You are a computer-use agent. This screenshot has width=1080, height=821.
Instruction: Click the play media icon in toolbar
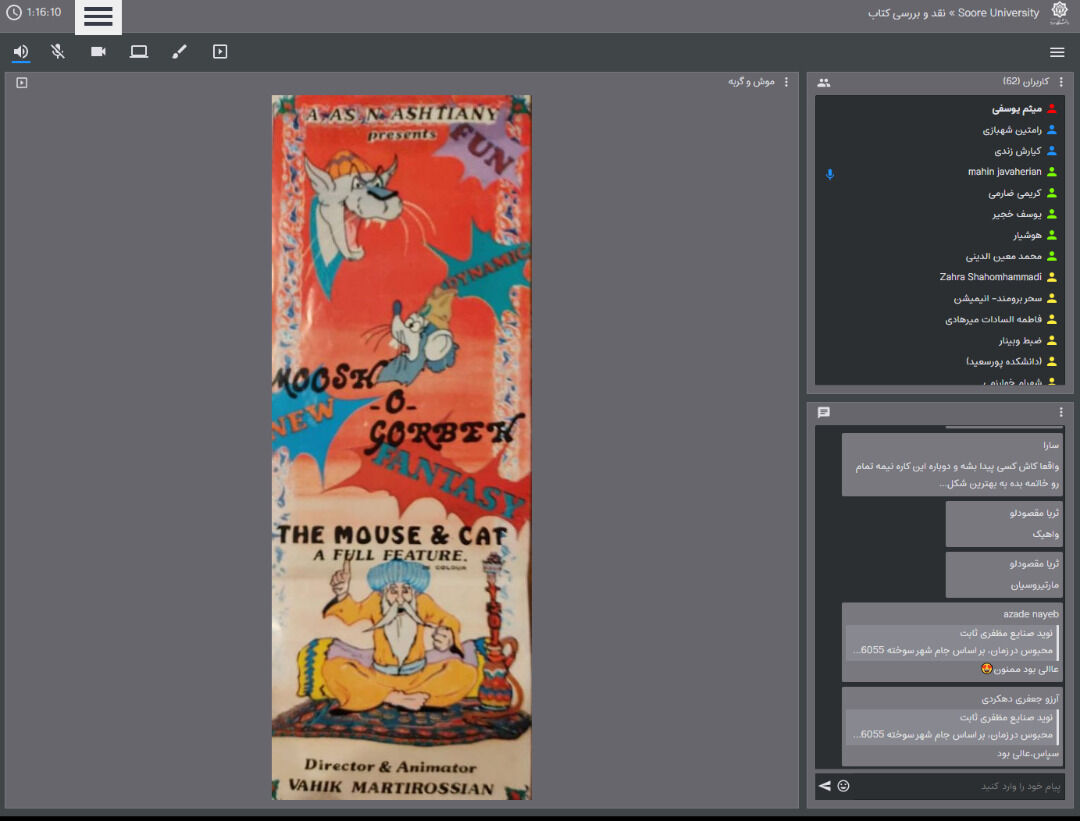(220, 52)
